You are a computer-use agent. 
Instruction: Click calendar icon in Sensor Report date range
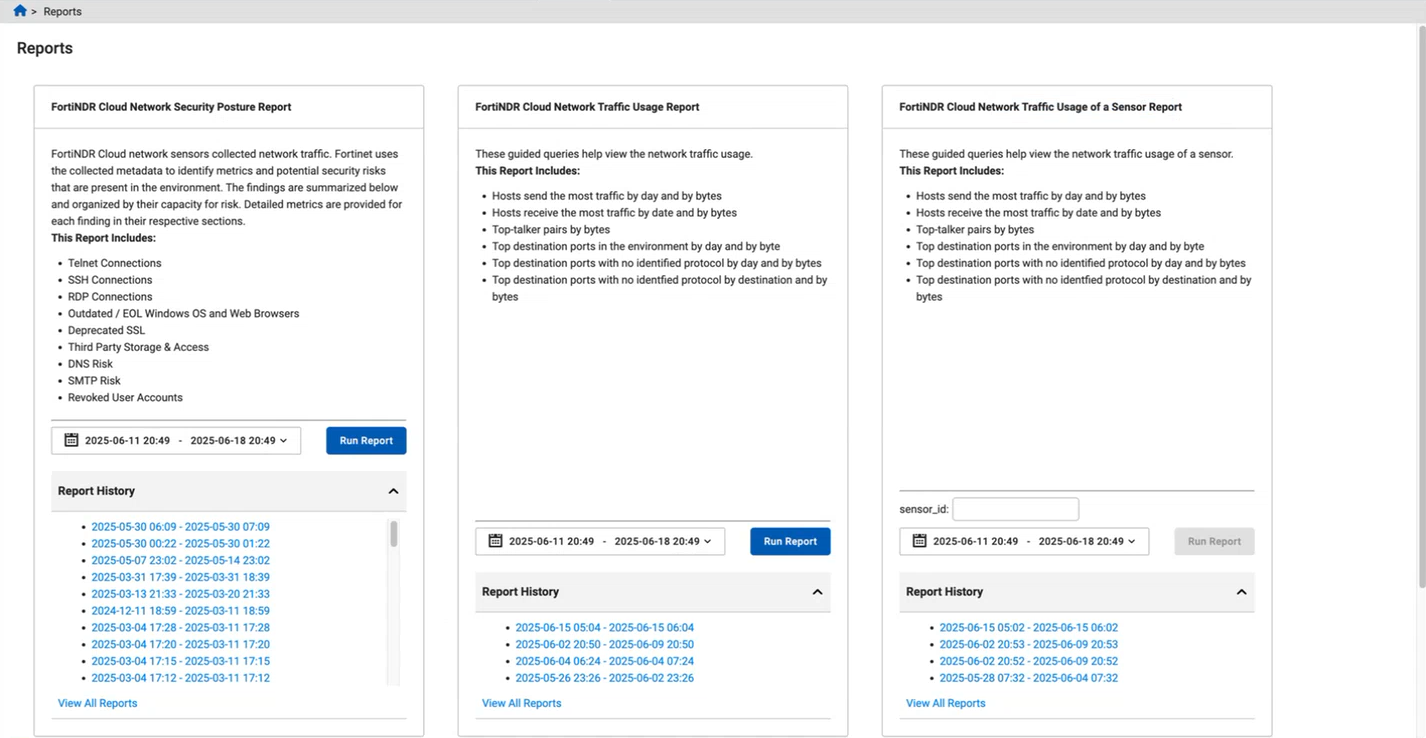(919, 541)
